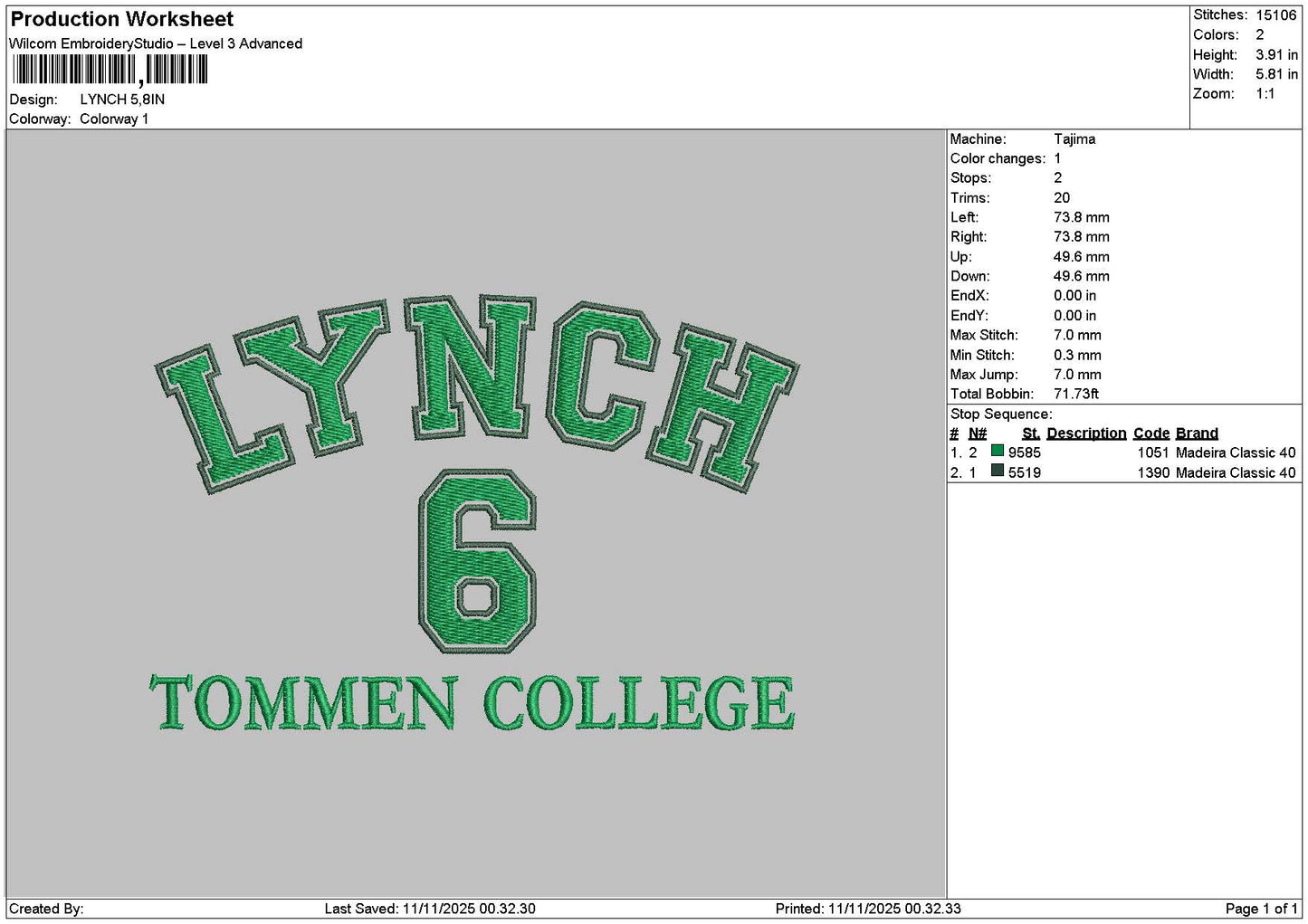Viewport: 1308px width, 924px height.
Task: Click the Stops value 2
Action: click(1058, 178)
